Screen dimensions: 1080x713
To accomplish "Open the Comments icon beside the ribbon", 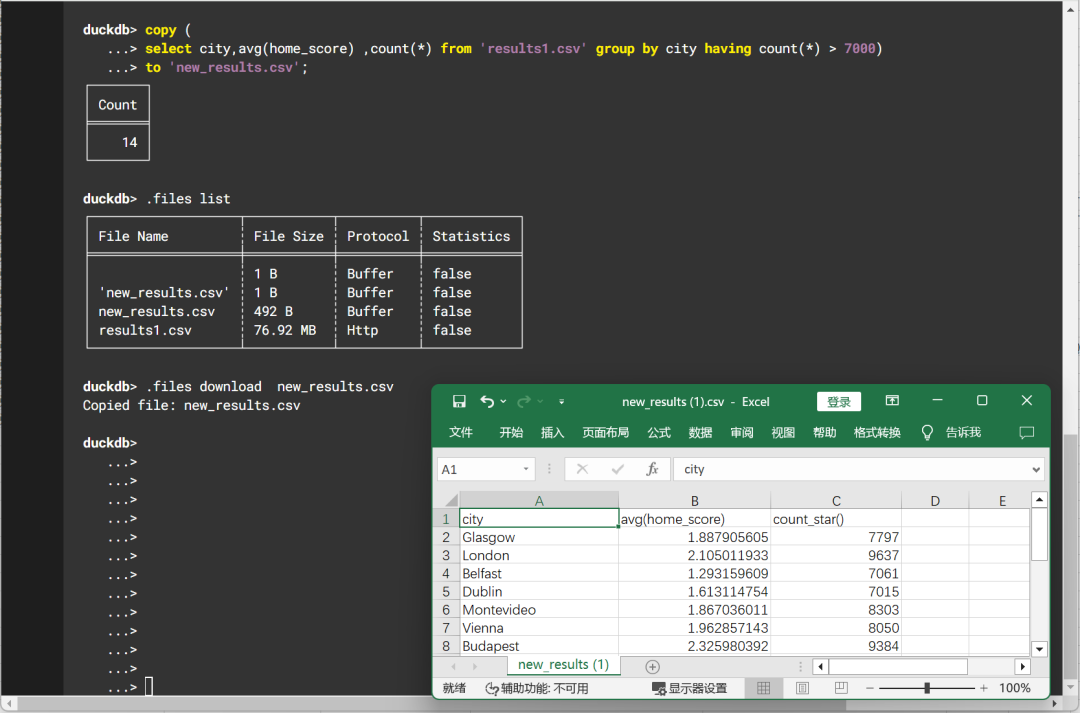I will pyautogui.click(x=1026, y=432).
